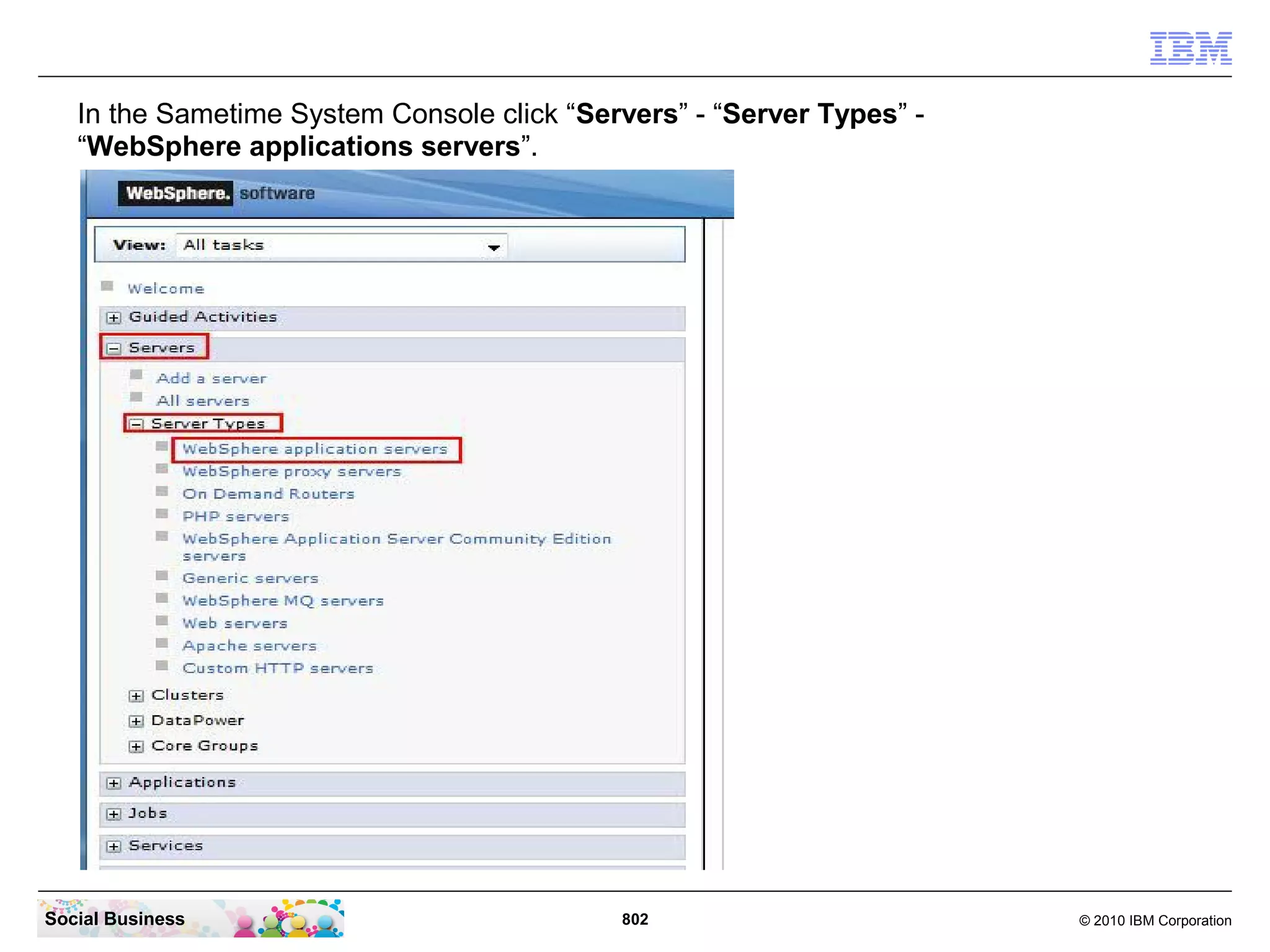Click the Social Business banner graphic
The height and width of the screenshot is (952, 1270).
[191, 919]
